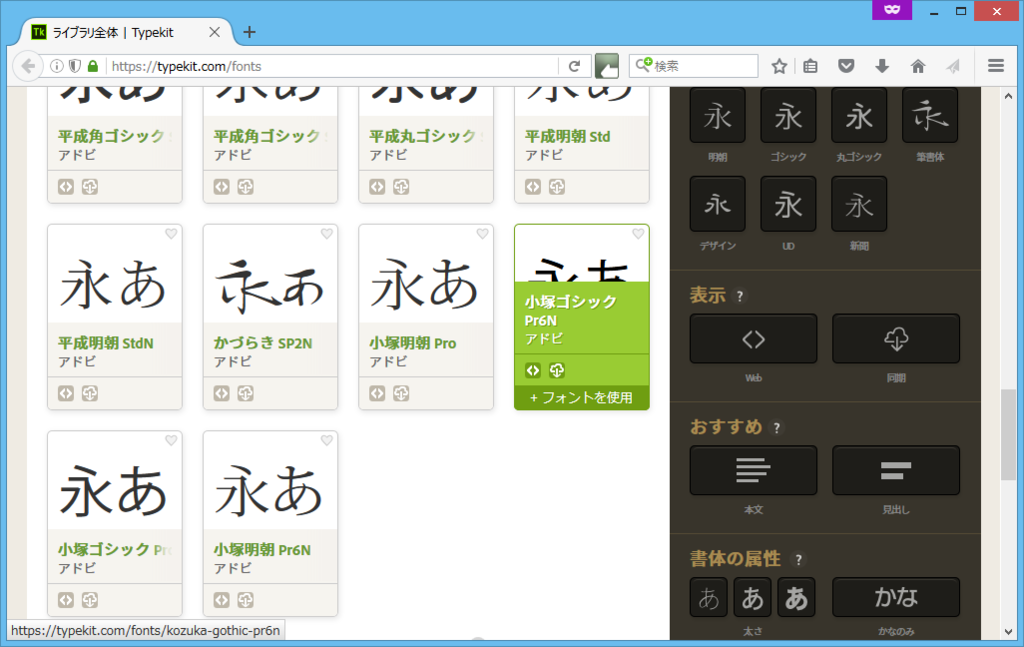
Task: Choose the light weight あ filter
Action: click(x=709, y=597)
